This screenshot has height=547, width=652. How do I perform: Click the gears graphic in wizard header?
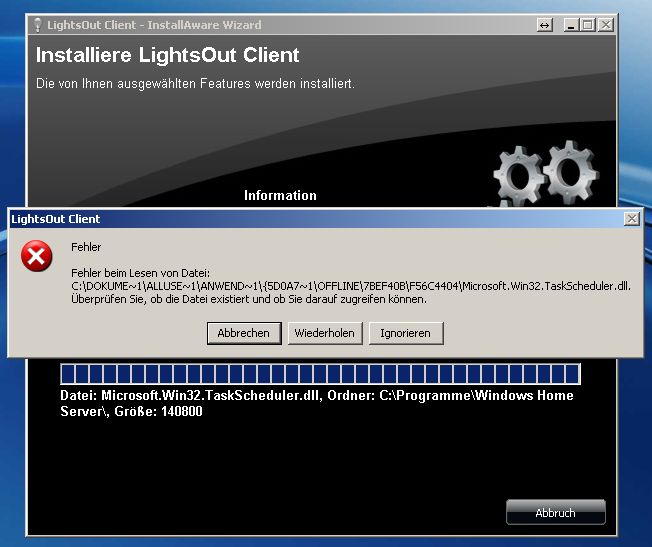pyautogui.click(x=546, y=174)
